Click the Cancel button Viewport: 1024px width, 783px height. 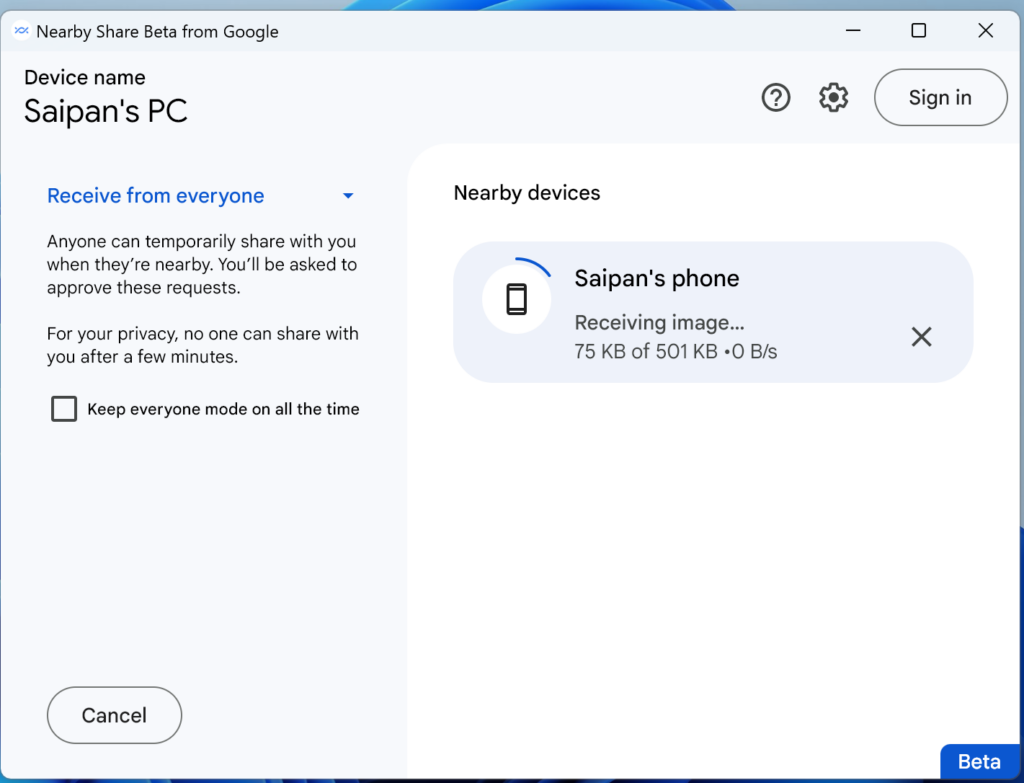pyautogui.click(x=114, y=715)
